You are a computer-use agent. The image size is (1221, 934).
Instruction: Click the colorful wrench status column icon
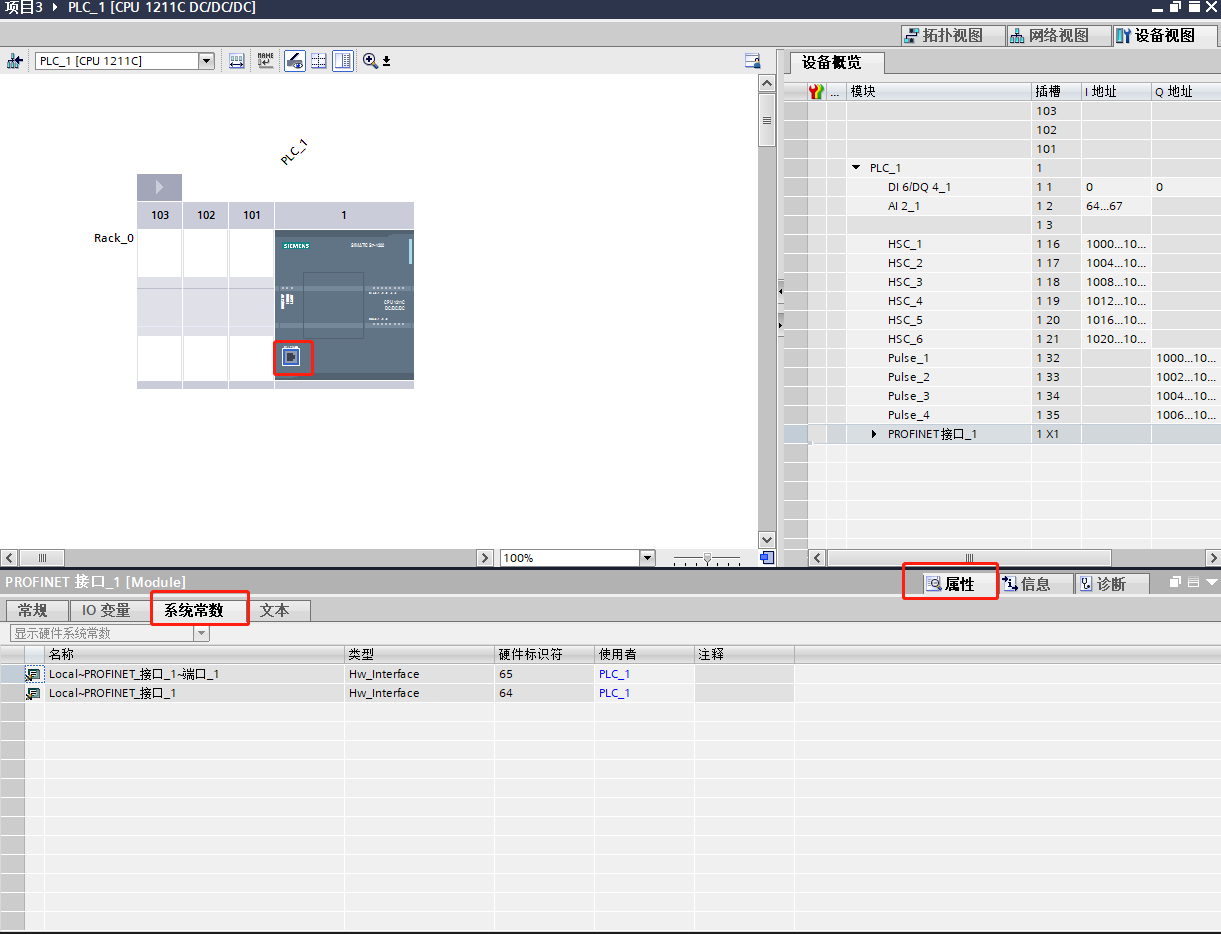click(817, 91)
